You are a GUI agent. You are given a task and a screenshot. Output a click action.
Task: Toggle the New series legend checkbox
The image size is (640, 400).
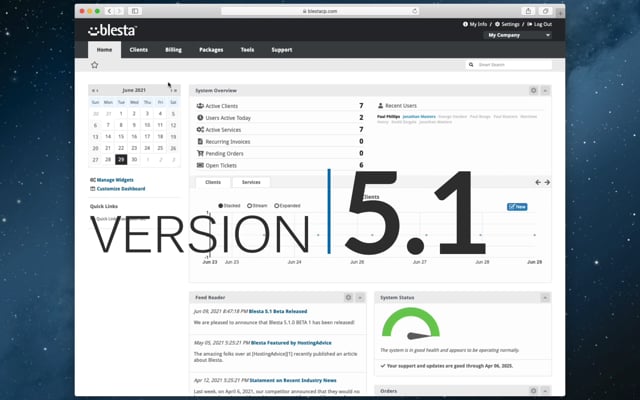tap(517, 207)
